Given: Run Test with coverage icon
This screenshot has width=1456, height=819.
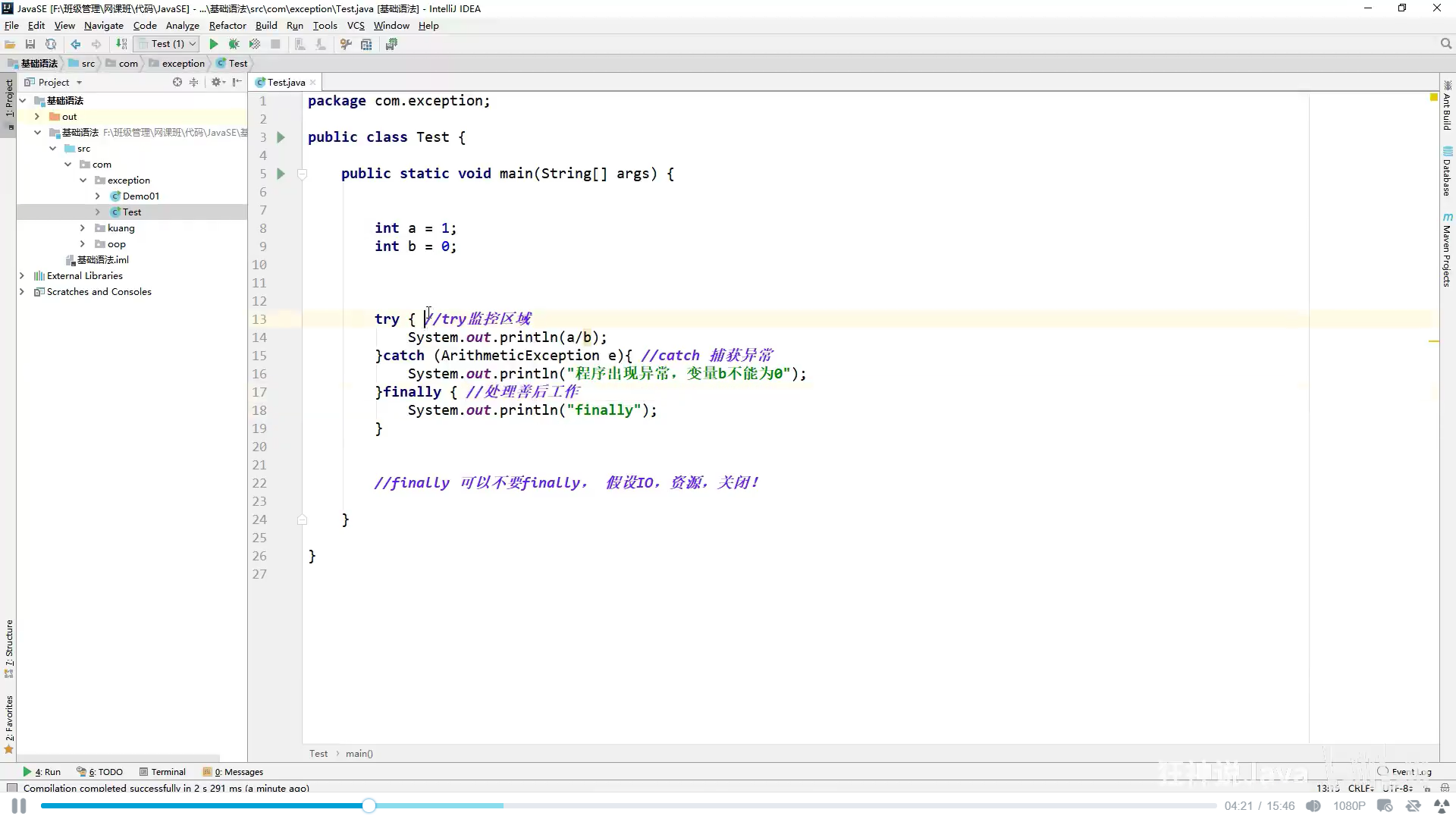Looking at the screenshot, I should (x=255, y=44).
